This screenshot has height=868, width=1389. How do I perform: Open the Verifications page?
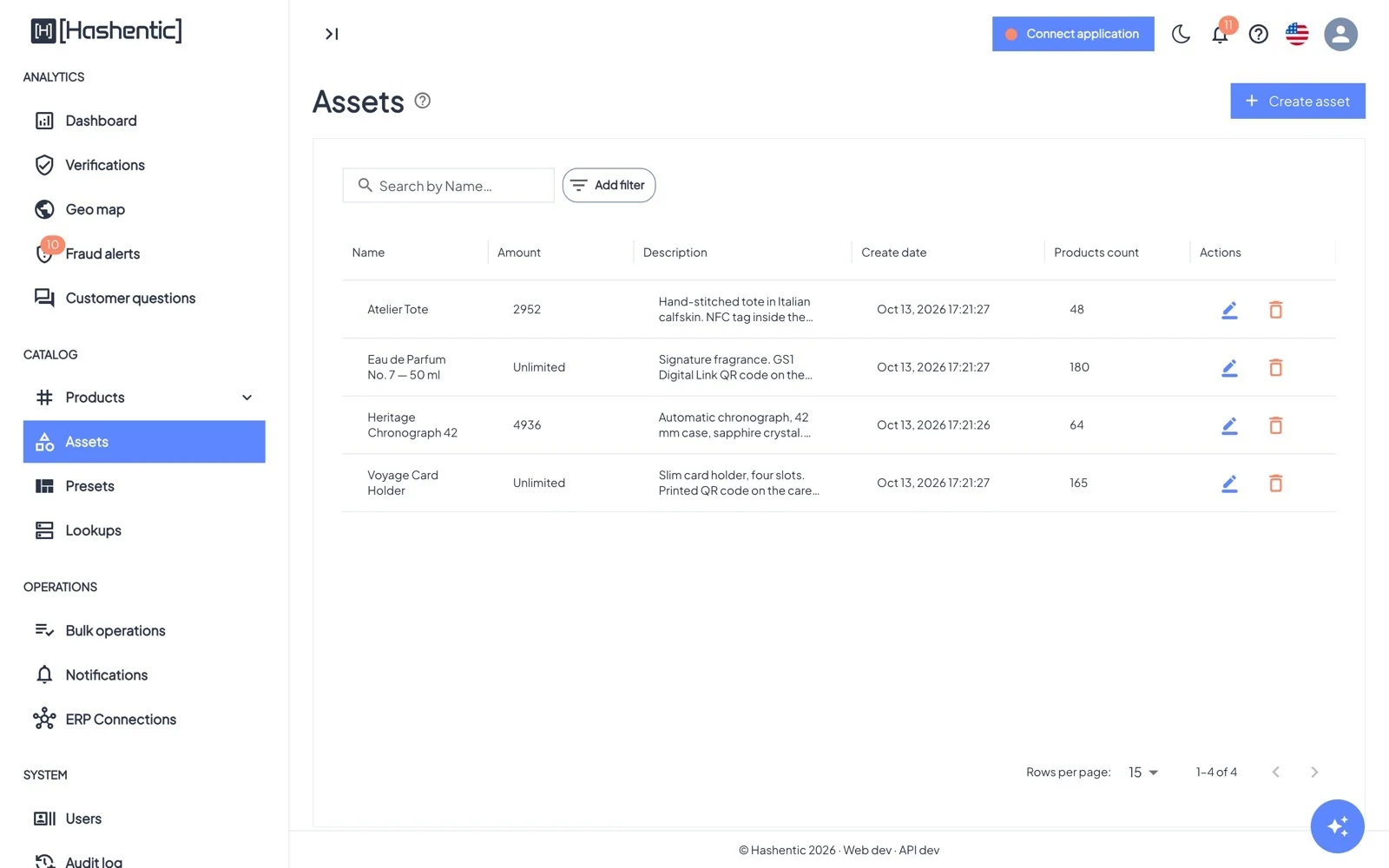[144, 165]
